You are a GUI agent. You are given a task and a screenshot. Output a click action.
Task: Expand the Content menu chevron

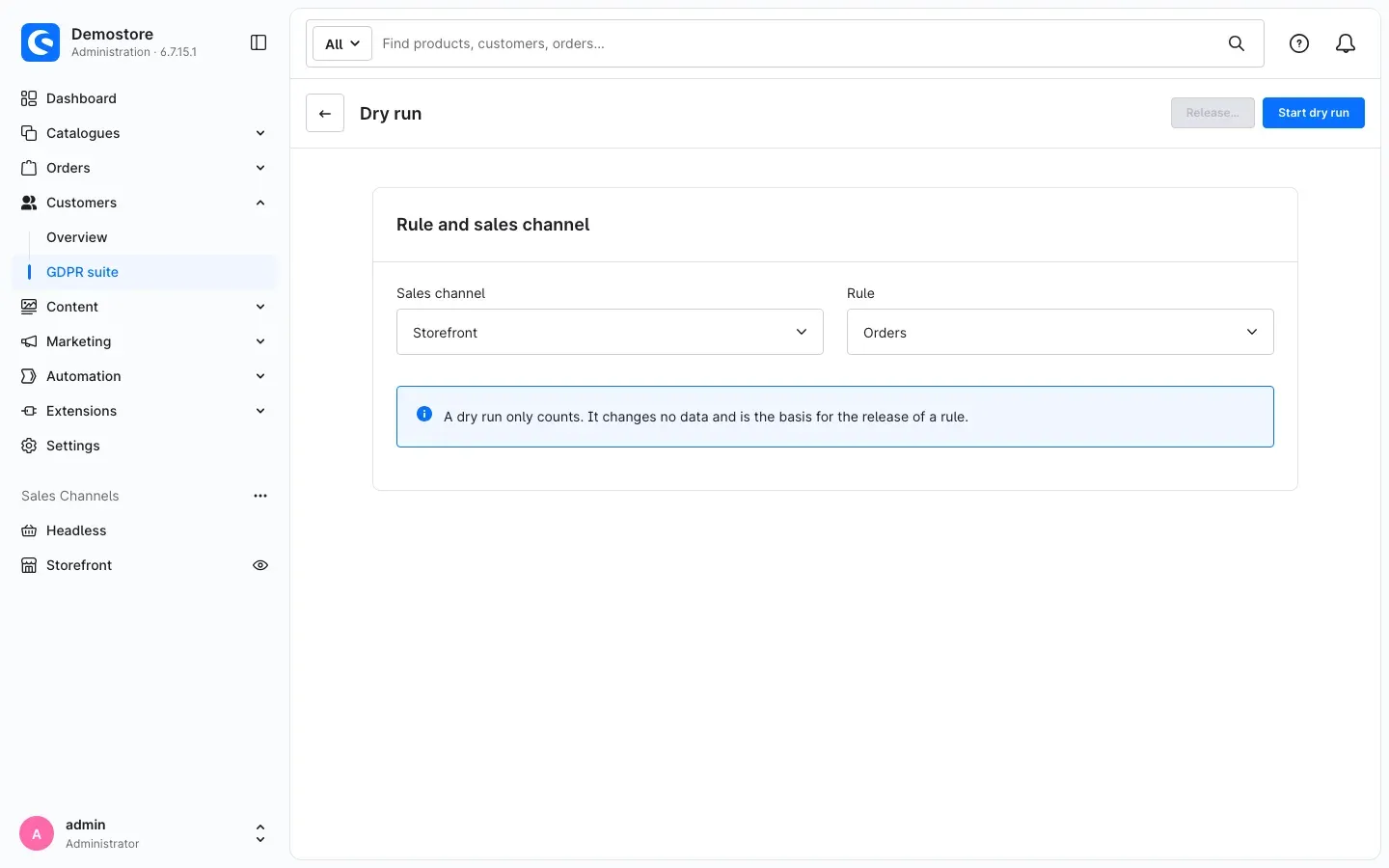pos(260,307)
